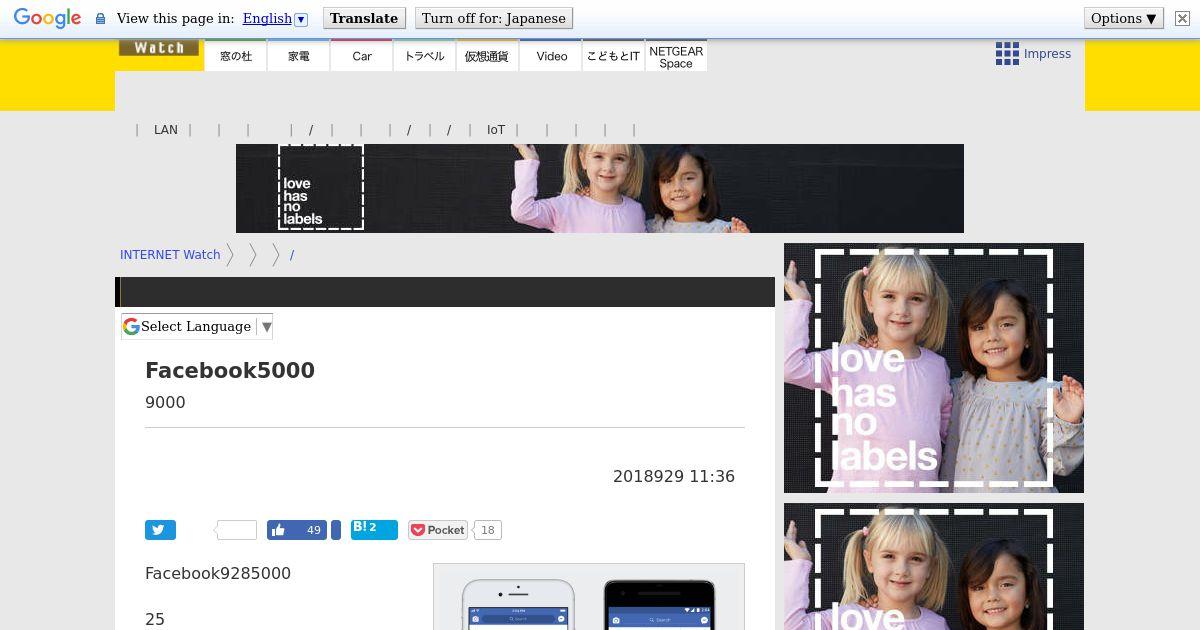The height and width of the screenshot is (630, 1200).
Task: Click the Impress grid icon
Action: (1007, 54)
